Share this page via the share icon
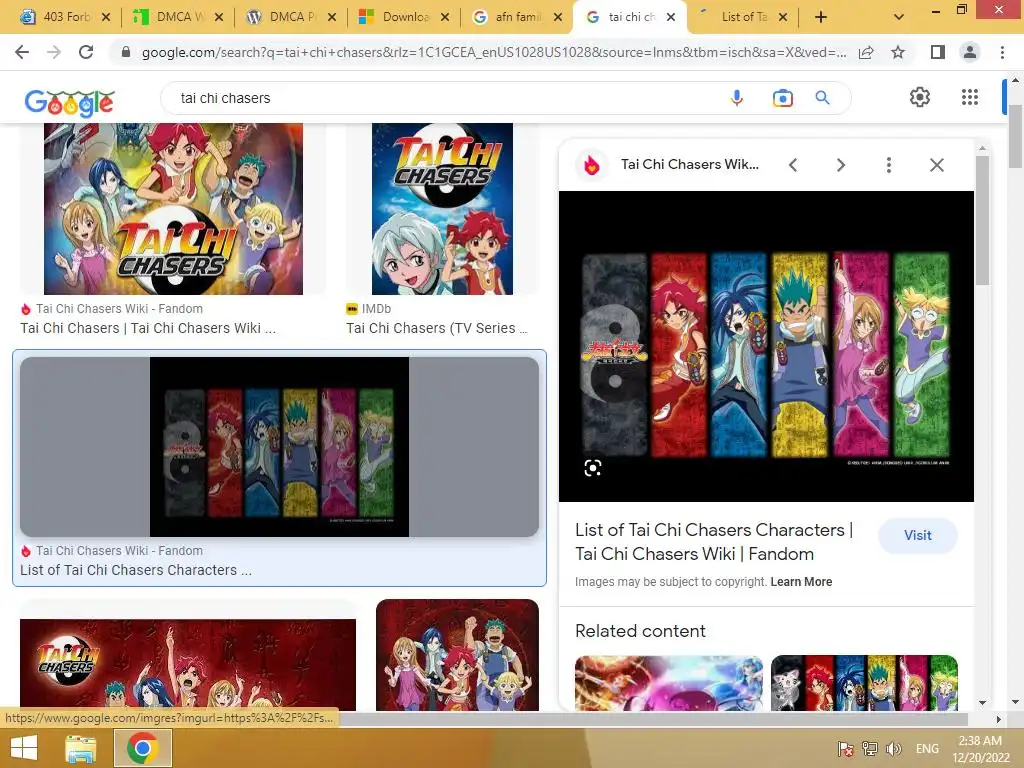Image resolution: width=1024 pixels, height=768 pixels. click(x=866, y=52)
